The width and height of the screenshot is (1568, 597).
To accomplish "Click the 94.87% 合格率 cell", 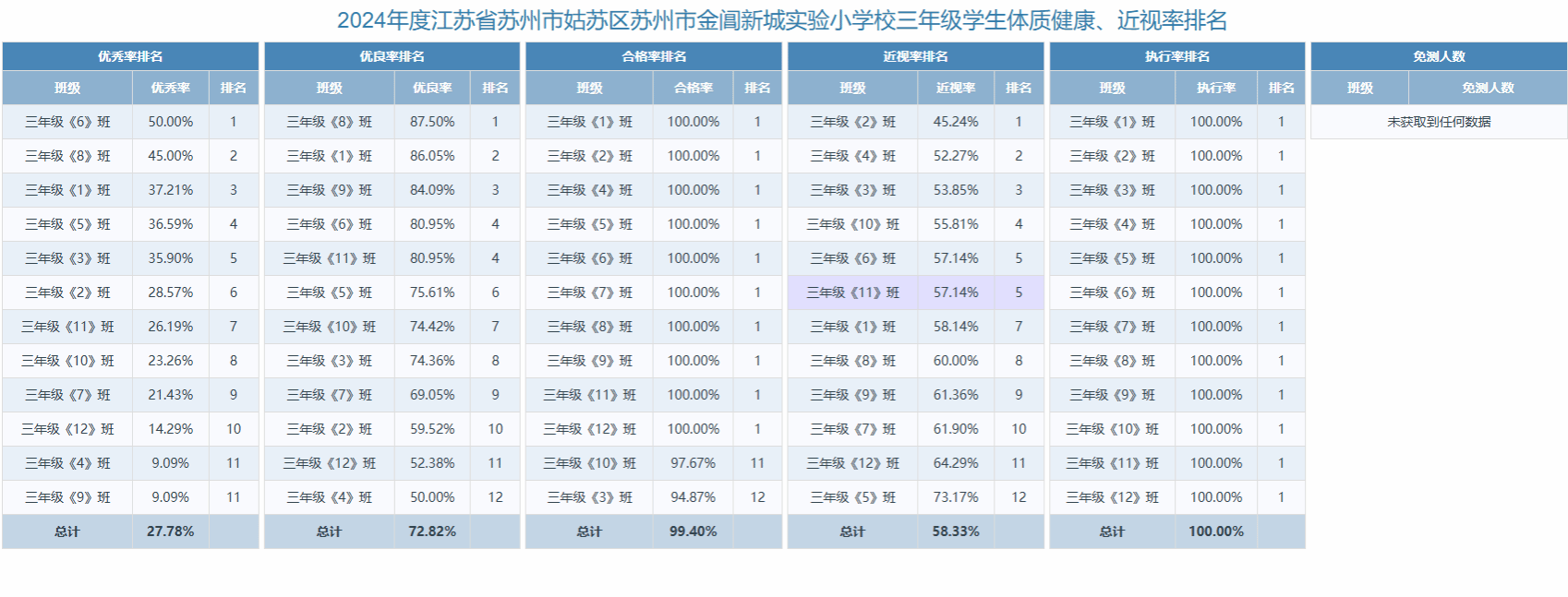I will 694,497.
